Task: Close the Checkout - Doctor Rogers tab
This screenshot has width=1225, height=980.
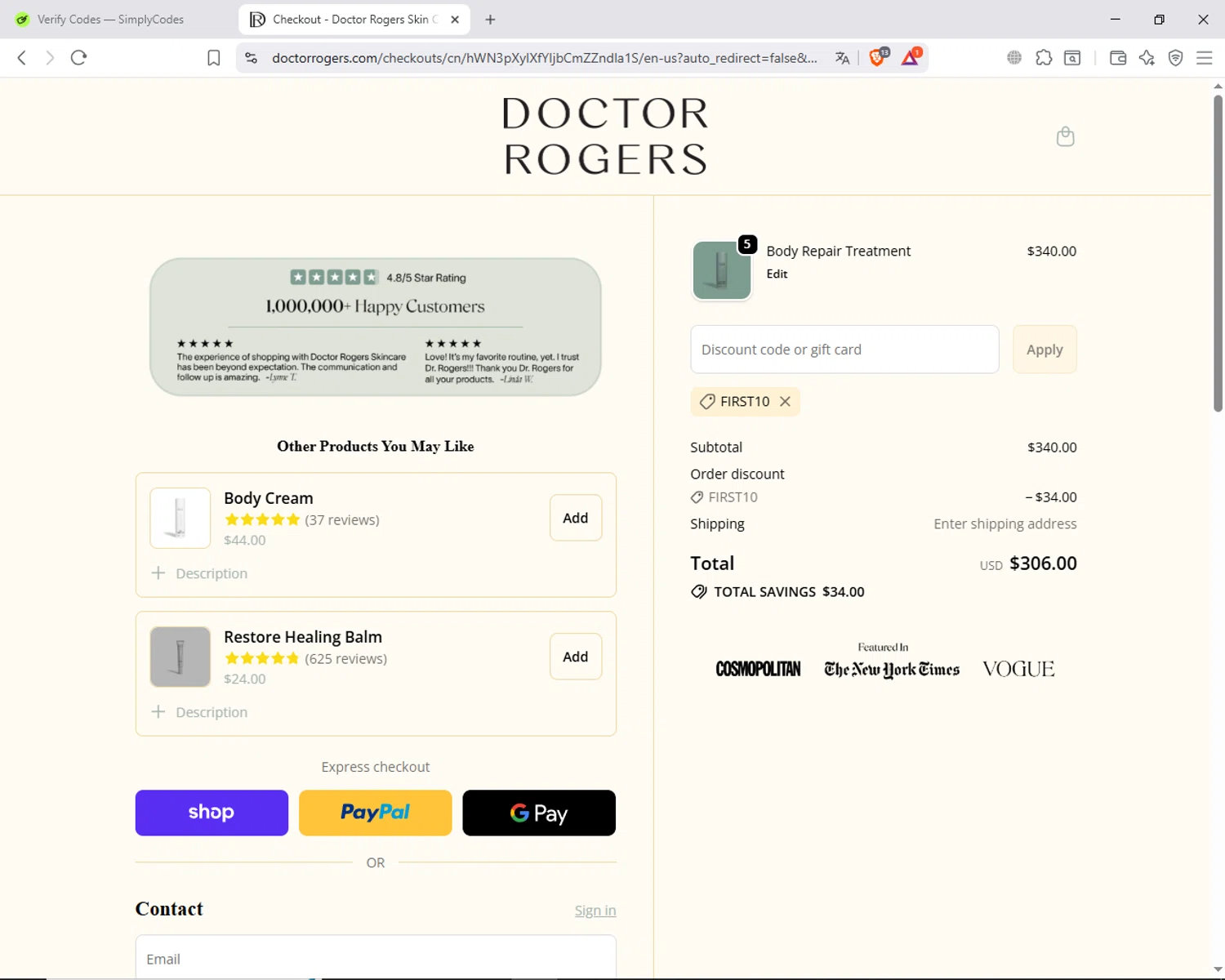Action: (x=455, y=20)
